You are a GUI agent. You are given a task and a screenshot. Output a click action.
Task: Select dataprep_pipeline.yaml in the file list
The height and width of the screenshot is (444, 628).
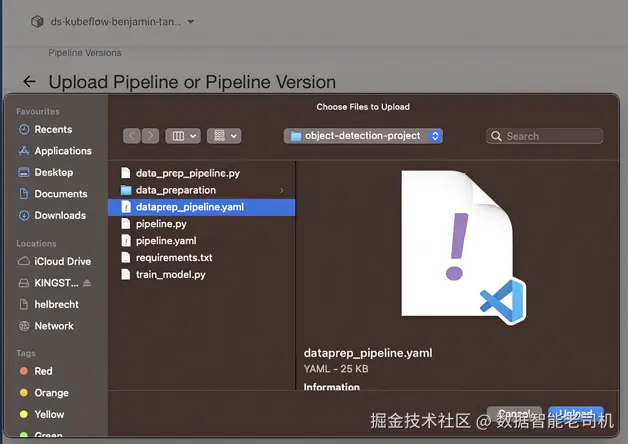[201, 207]
